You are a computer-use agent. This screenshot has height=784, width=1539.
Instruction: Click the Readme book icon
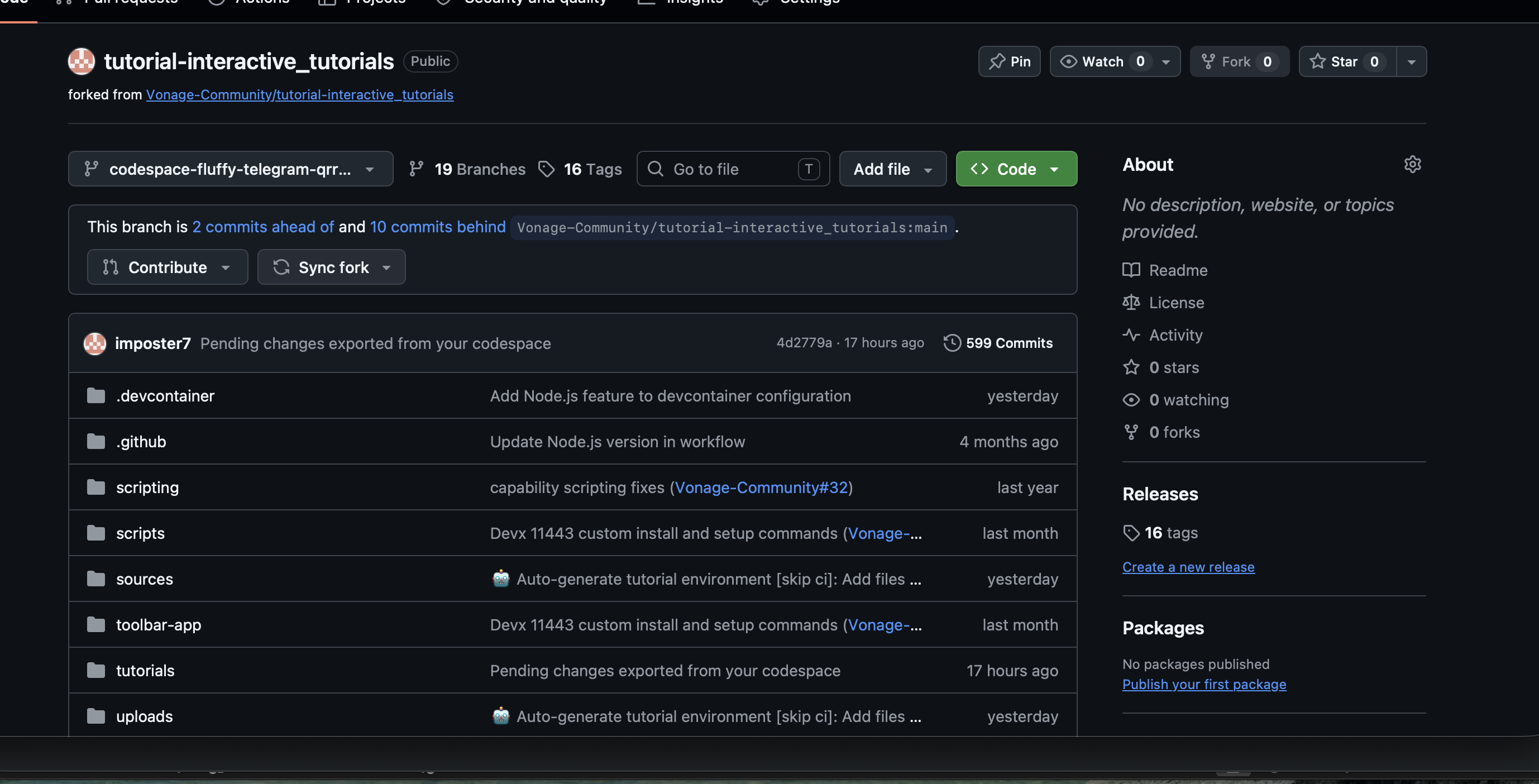[x=1131, y=270]
